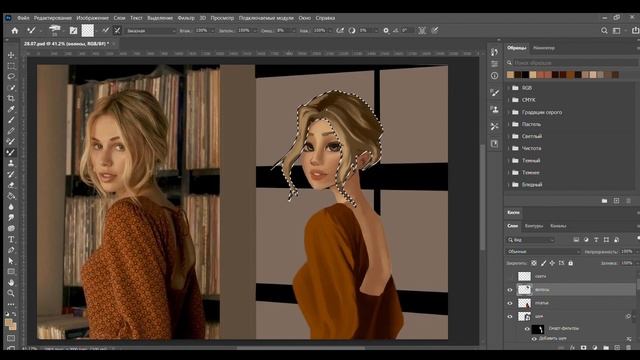Toggle symmetry butterfly icon in options bar
This screenshot has width=640, height=360.
click(x=422, y=31)
